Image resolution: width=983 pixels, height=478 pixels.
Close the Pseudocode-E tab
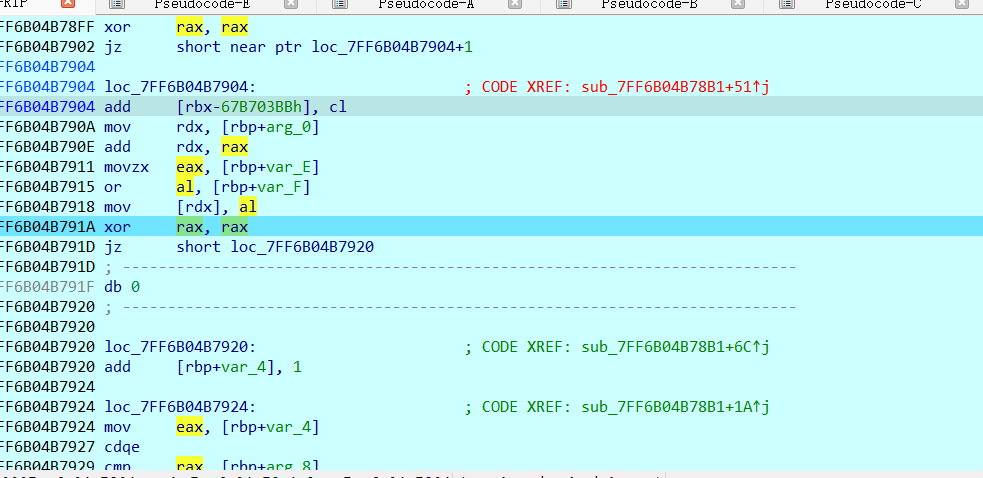click(x=291, y=4)
